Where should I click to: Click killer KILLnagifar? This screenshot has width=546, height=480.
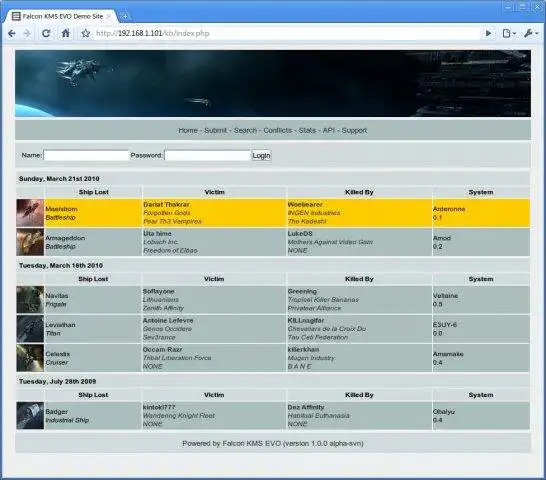point(306,320)
